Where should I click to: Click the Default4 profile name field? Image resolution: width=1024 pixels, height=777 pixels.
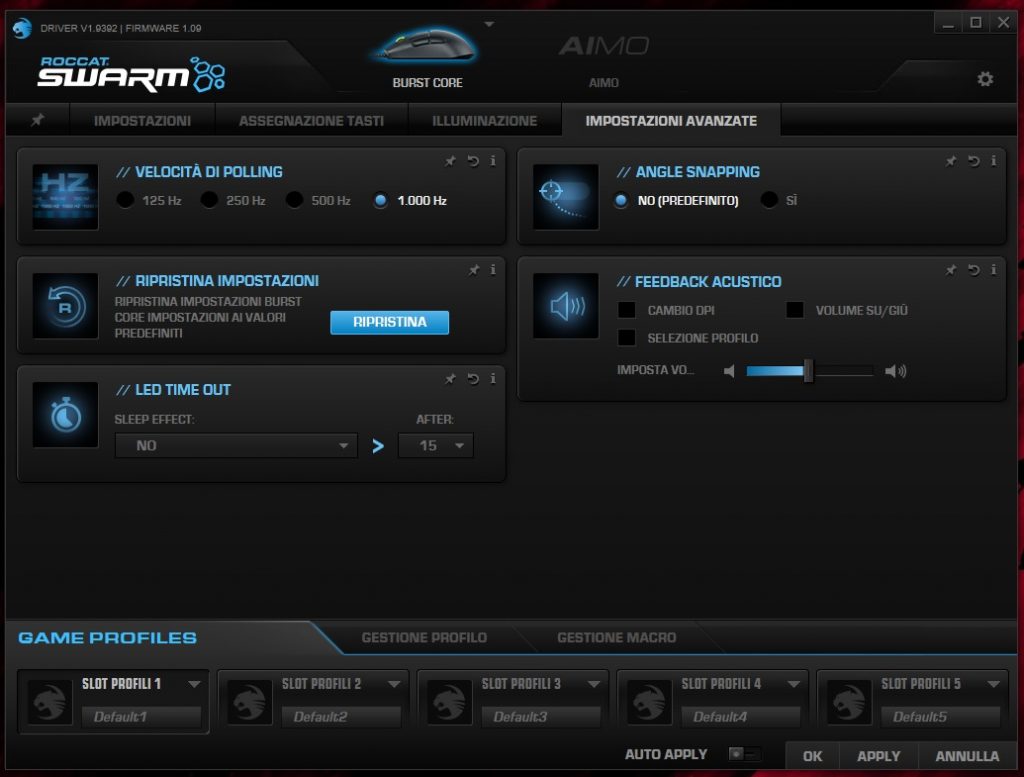pos(741,716)
